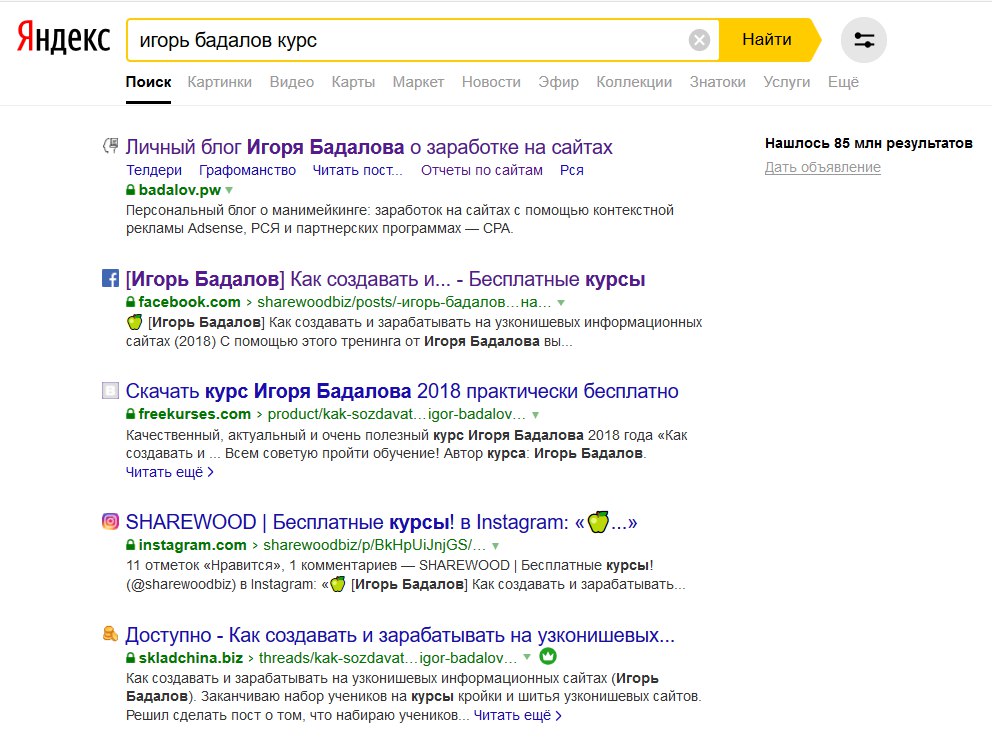Switch to the Услуги tab
Image resolution: width=992 pixels, height=741 pixels.
[786, 82]
